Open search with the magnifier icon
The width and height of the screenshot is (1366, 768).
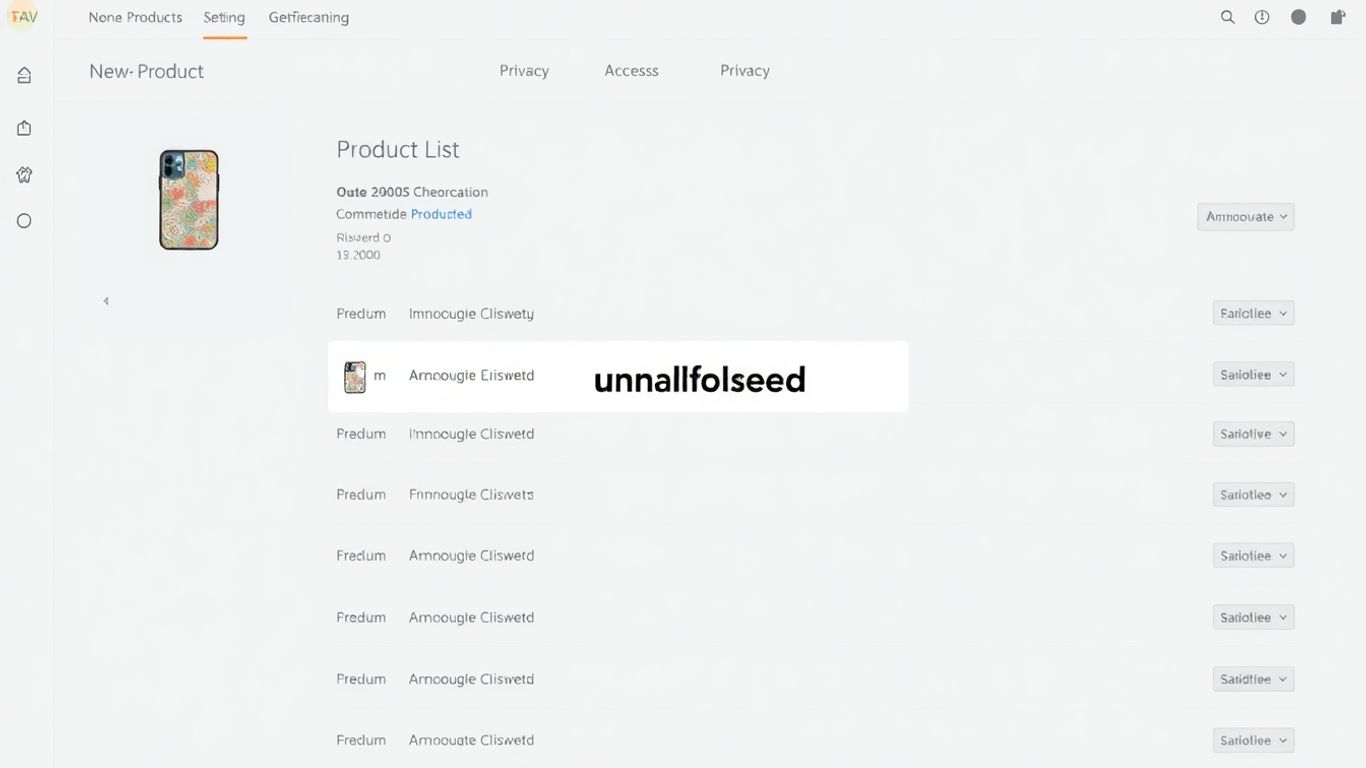(1228, 17)
